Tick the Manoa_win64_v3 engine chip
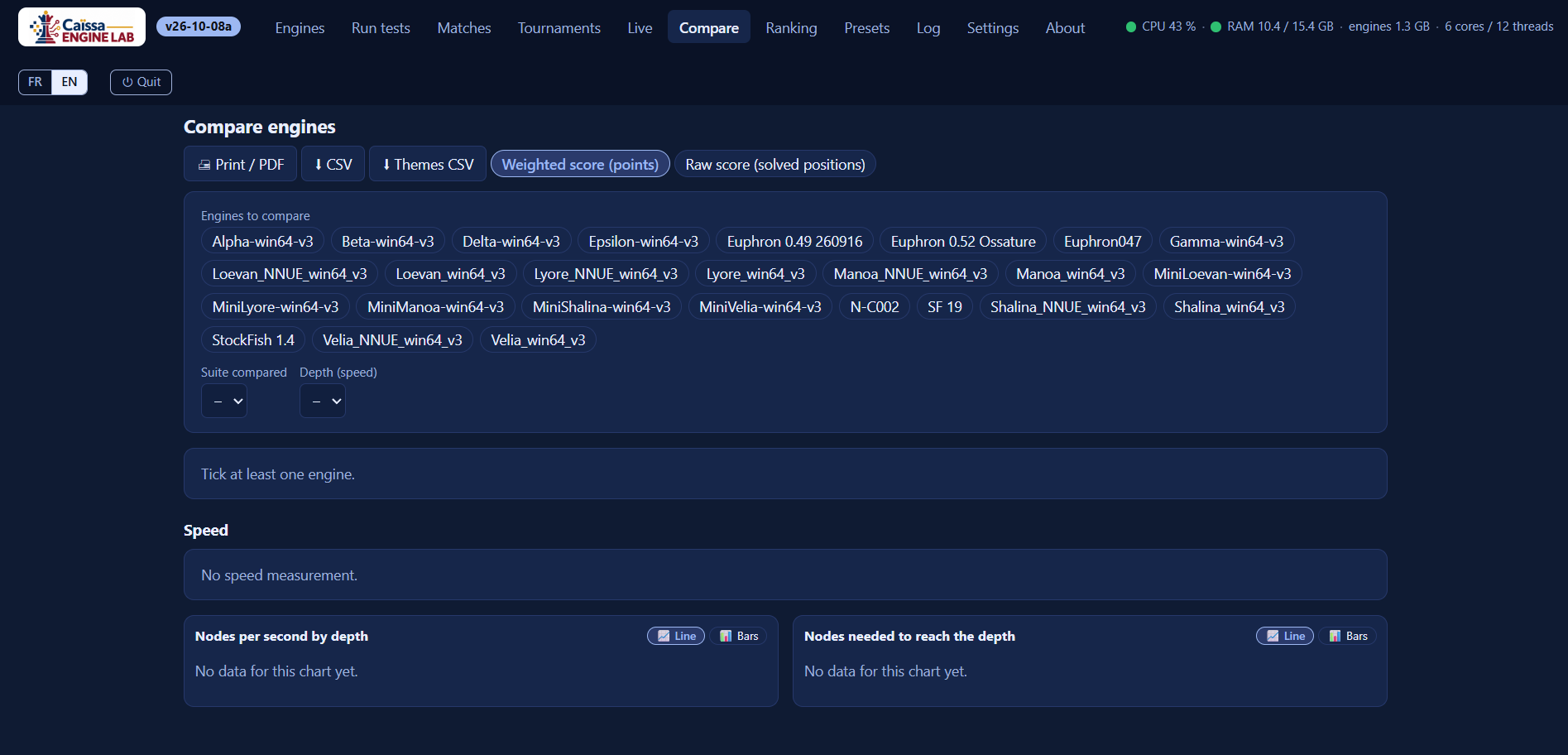The height and width of the screenshot is (755, 1568). point(1071,273)
